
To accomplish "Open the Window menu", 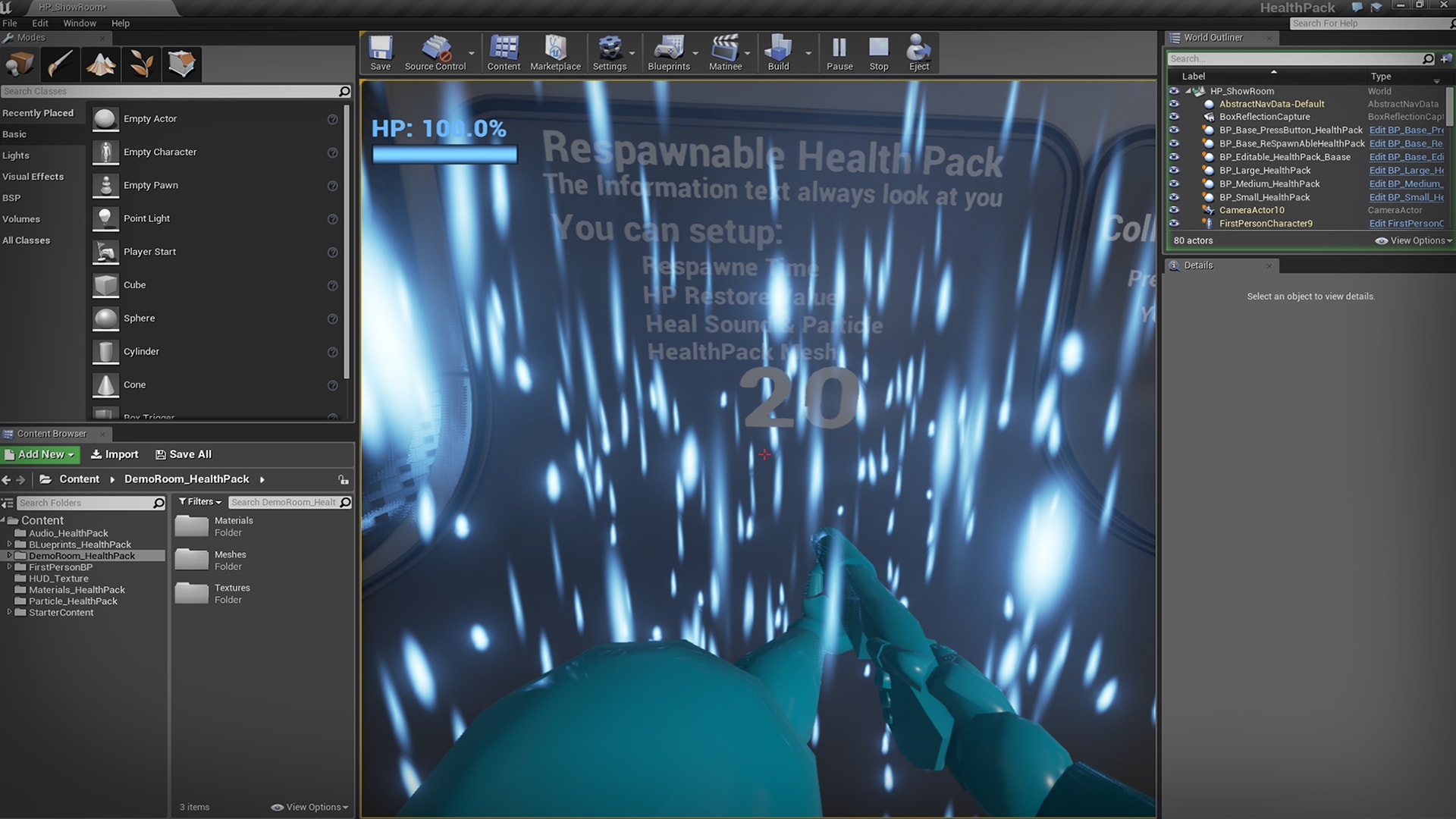I will click(79, 23).
